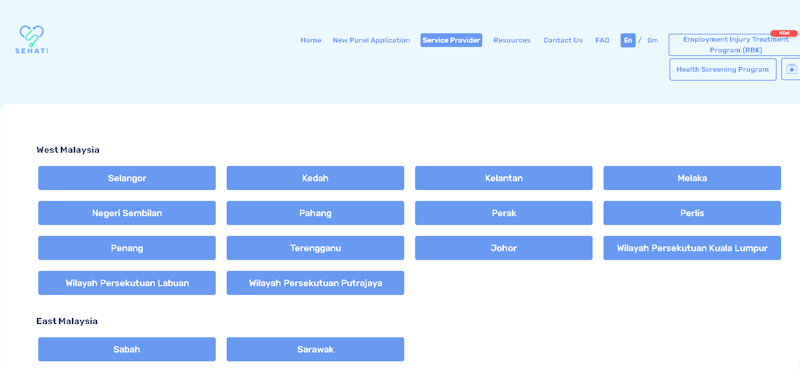The width and height of the screenshot is (800, 369).
Task: Select the Sarawak button
Action: (315, 349)
